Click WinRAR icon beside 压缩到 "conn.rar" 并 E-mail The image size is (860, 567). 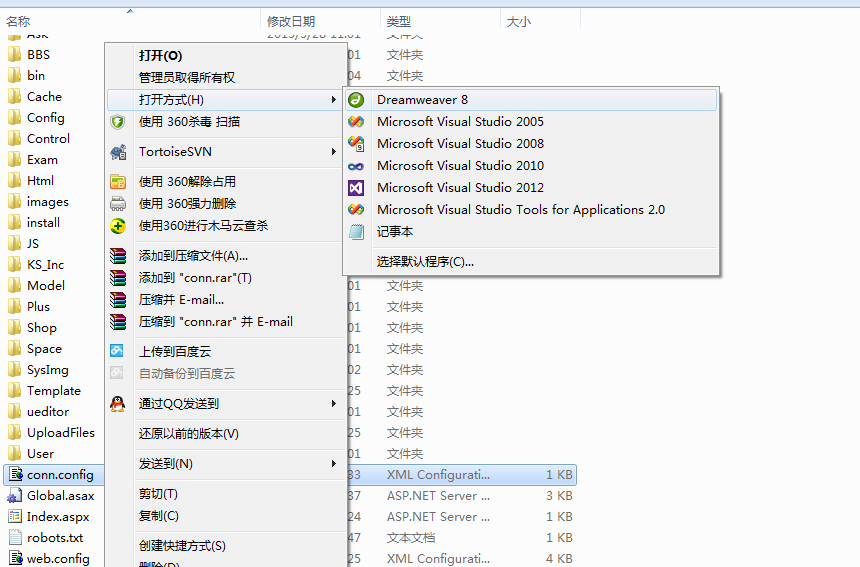click(x=117, y=322)
